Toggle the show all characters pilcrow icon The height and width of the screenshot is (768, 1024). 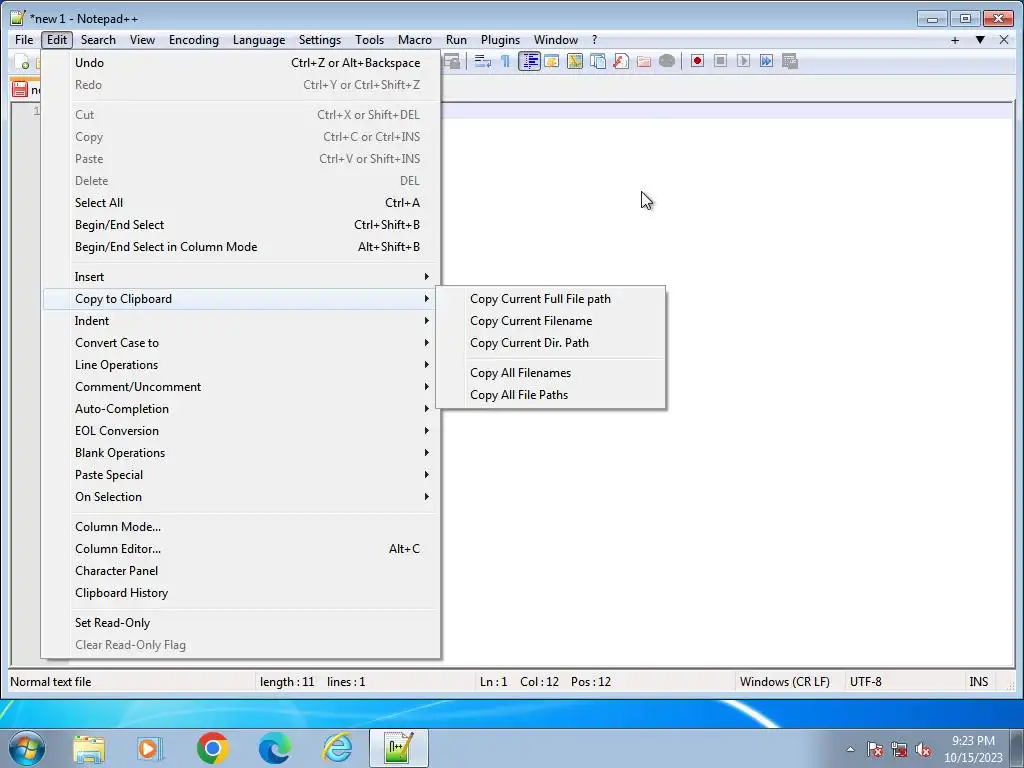[505, 61]
